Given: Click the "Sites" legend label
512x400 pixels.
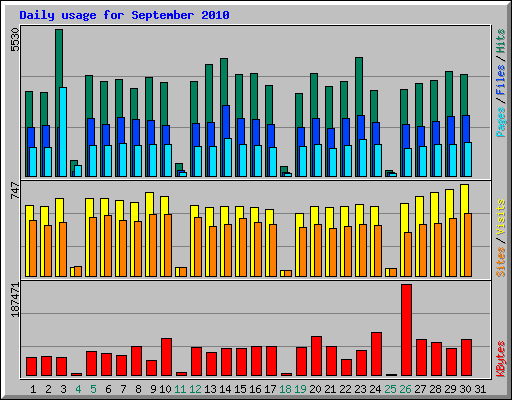Looking at the screenshot, I should tap(501, 262).
